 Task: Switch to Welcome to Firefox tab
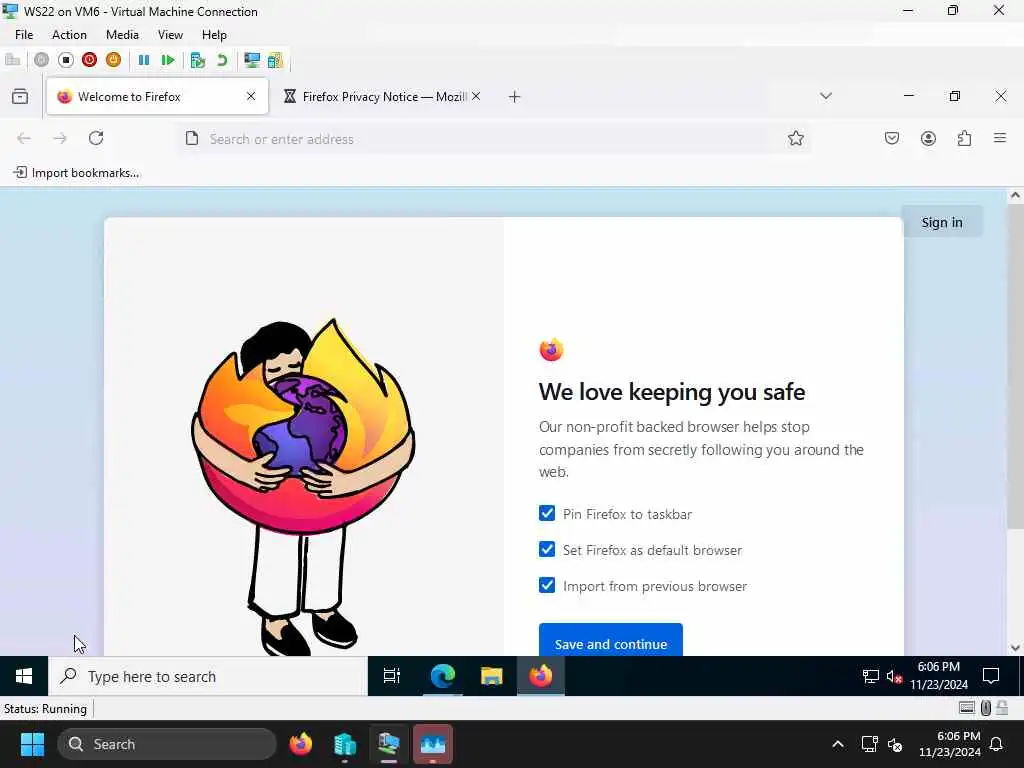pyautogui.click(x=157, y=97)
